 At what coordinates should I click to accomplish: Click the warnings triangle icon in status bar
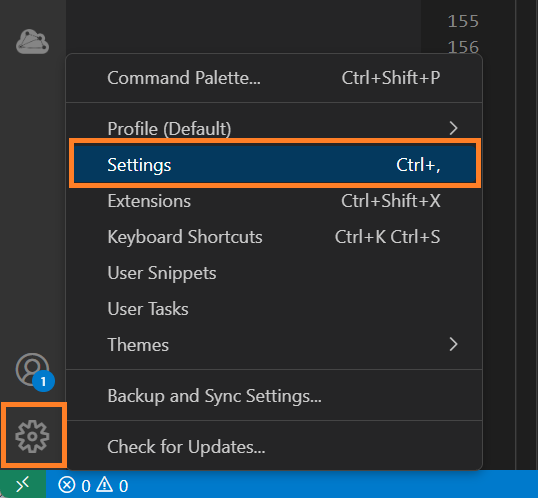[104, 485]
